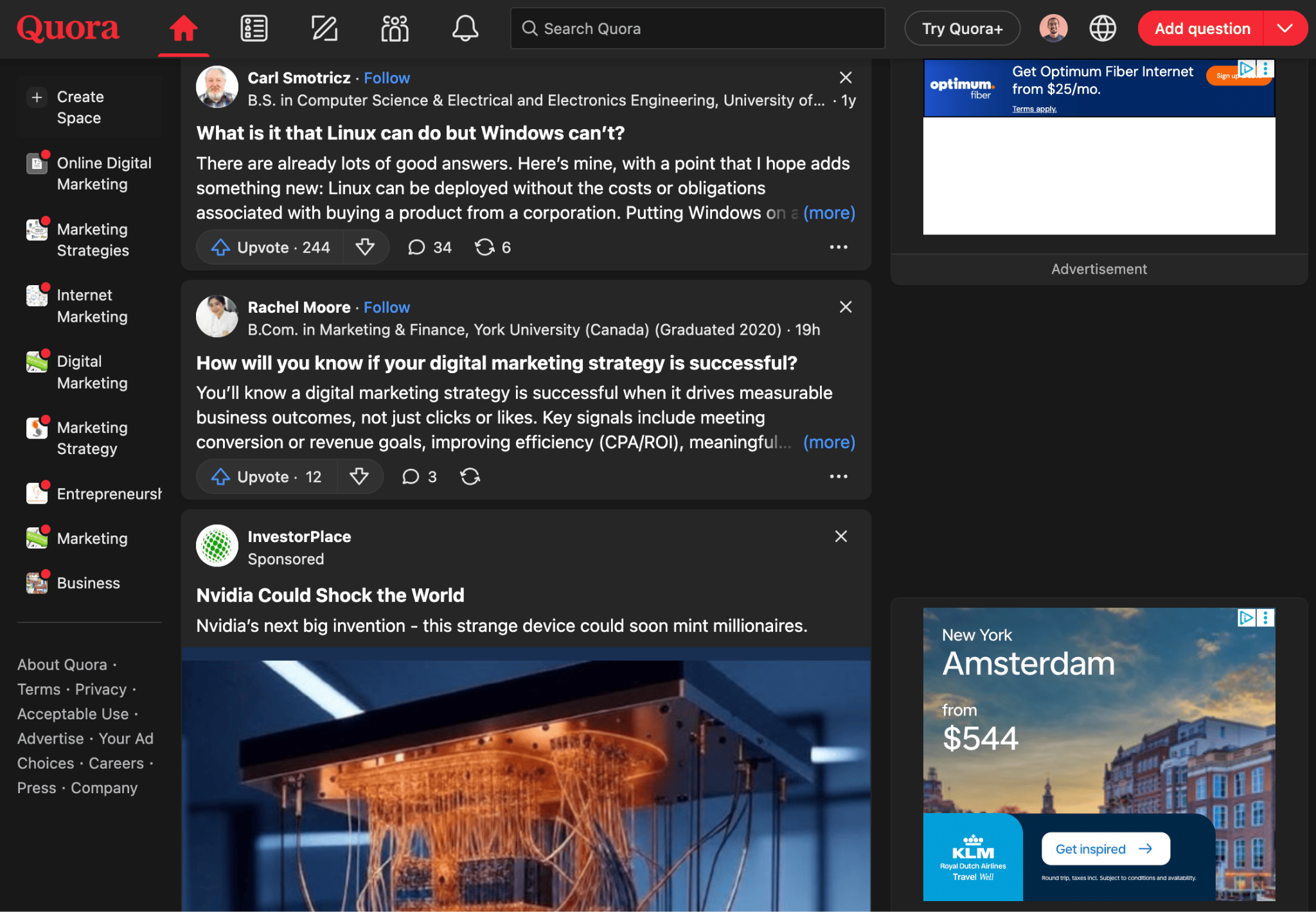Dismiss the InvestorPlace sponsored post
This screenshot has width=1316, height=912.
[x=840, y=536]
